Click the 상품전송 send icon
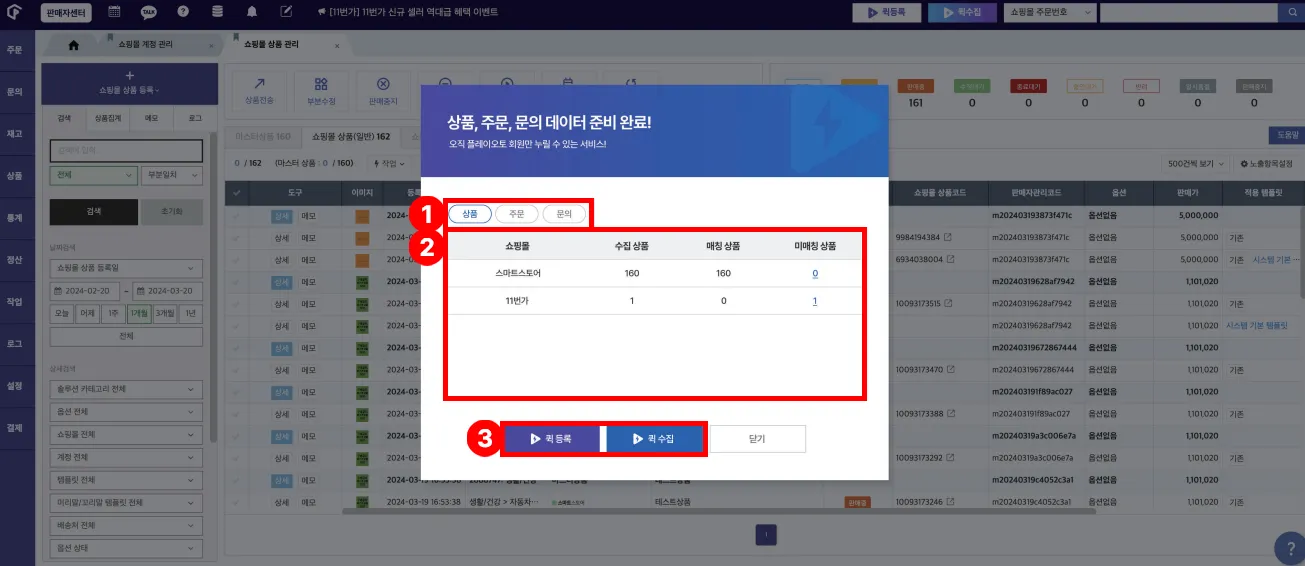 click(x=259, y=90)
